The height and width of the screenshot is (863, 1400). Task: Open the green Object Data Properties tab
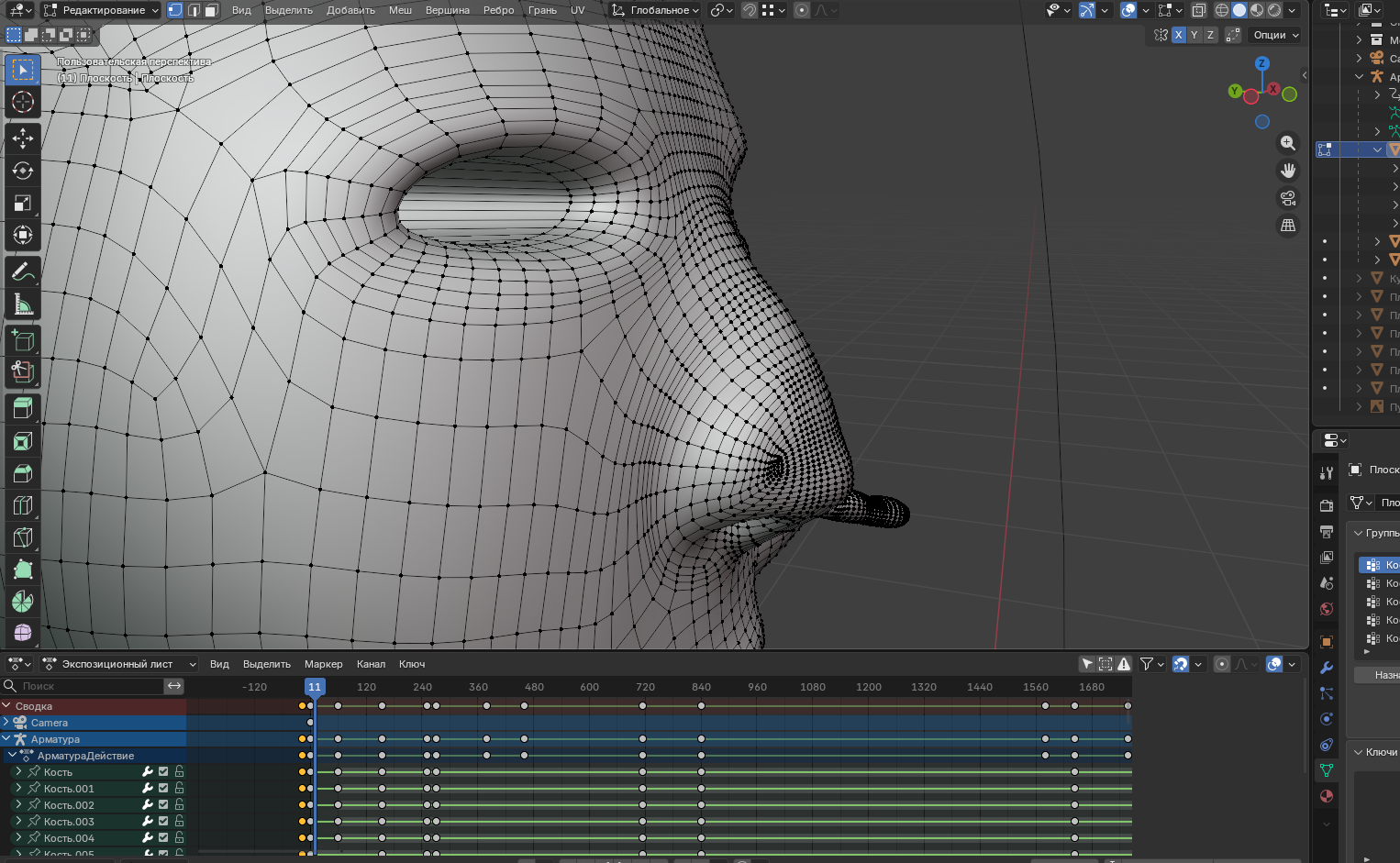click(1327, 769)
